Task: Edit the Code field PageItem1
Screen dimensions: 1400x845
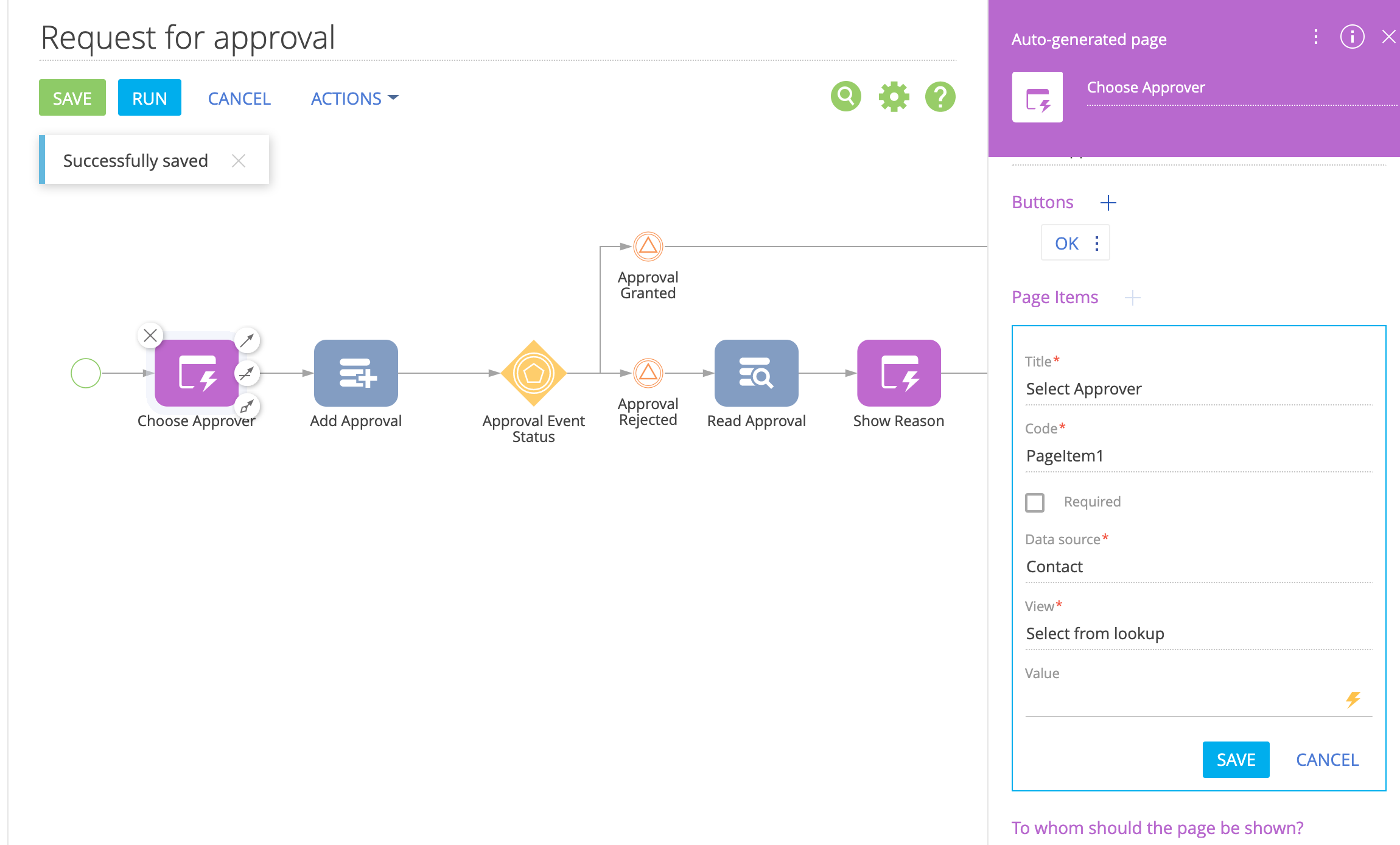Action: point(1199,456)
